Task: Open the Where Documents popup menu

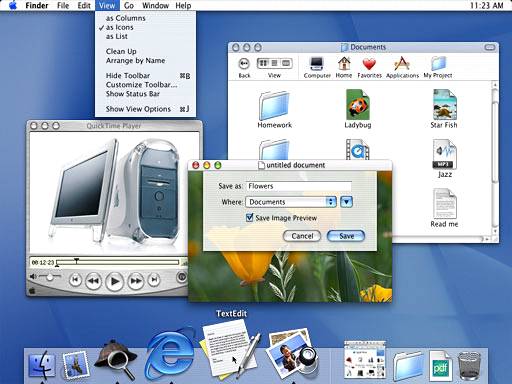Action: pyautogui.click(x=291, y=202)
